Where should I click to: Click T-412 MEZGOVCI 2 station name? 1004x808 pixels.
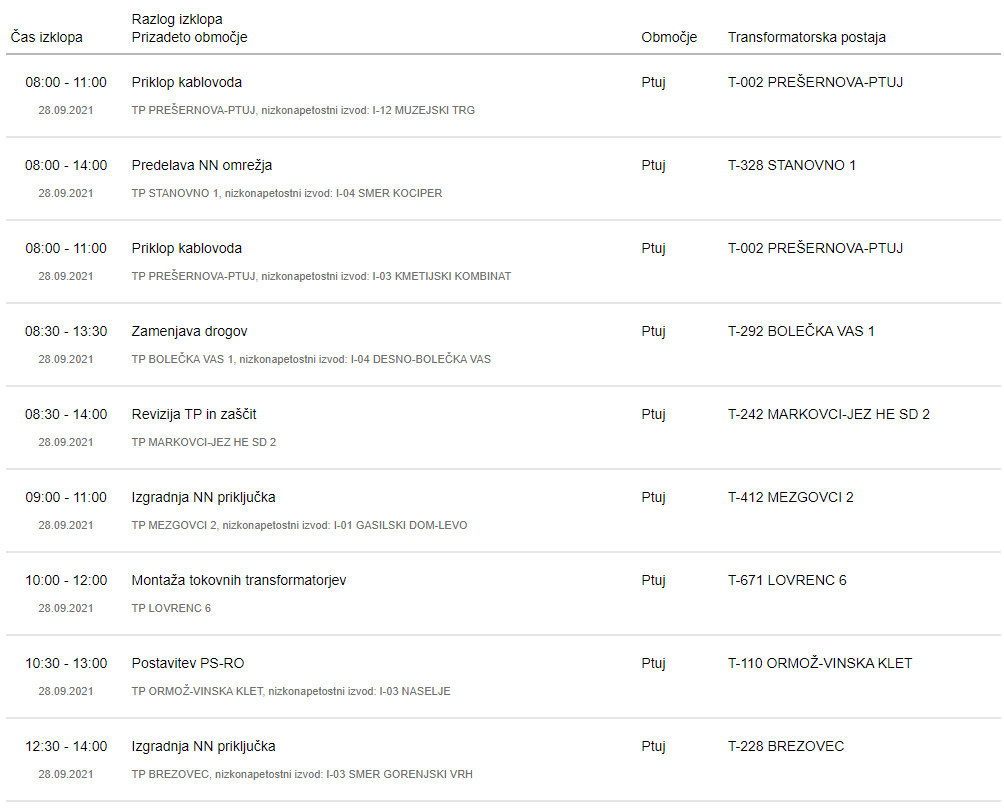point(791,497)
